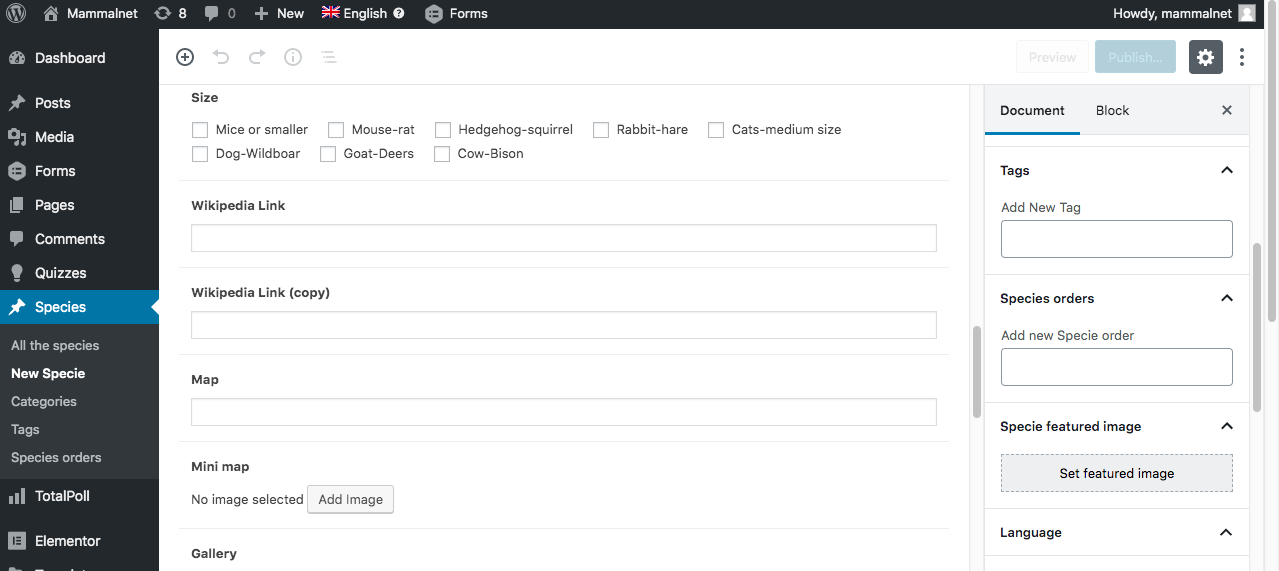Collapse the Species orders panel
The image size is (1279, 571).
pyautogui.click(x=1226, y=298)
